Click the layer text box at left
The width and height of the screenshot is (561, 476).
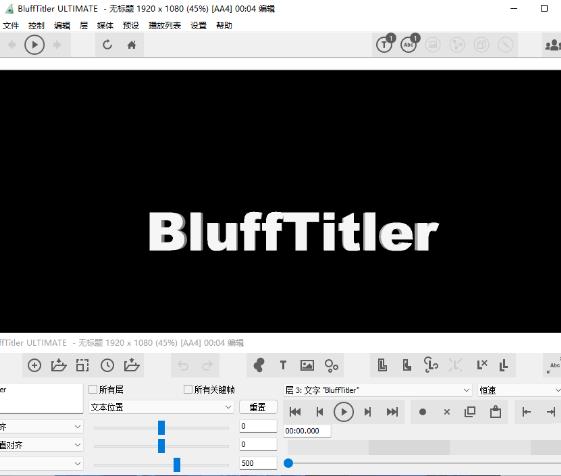coord(41,398)
